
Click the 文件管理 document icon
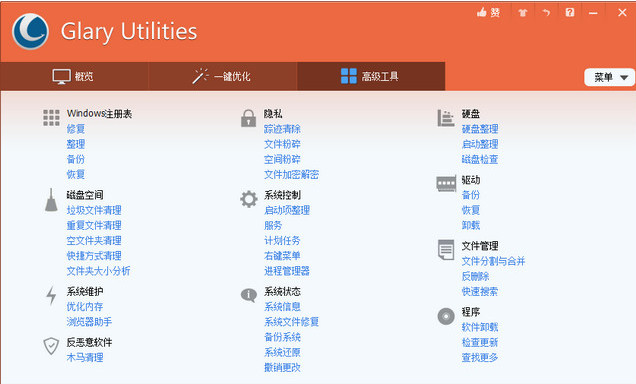(446, 250)
